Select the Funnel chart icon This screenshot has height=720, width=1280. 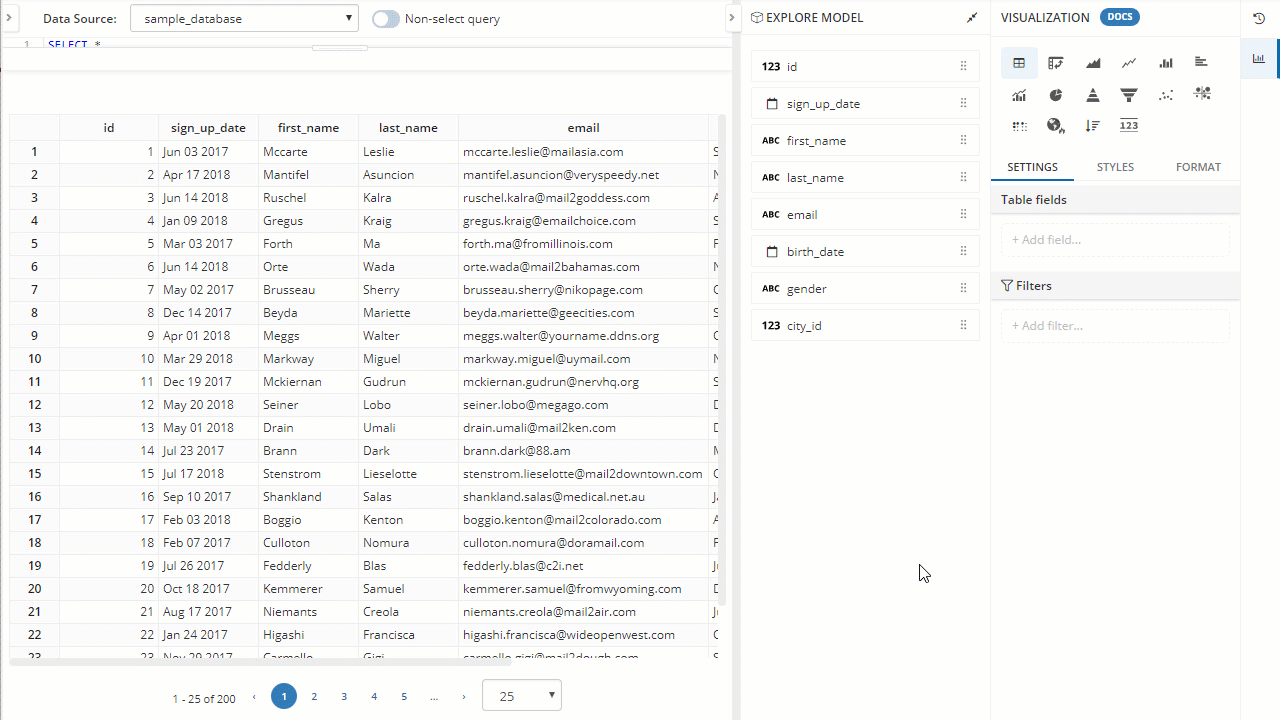[x=1129, y=95]
